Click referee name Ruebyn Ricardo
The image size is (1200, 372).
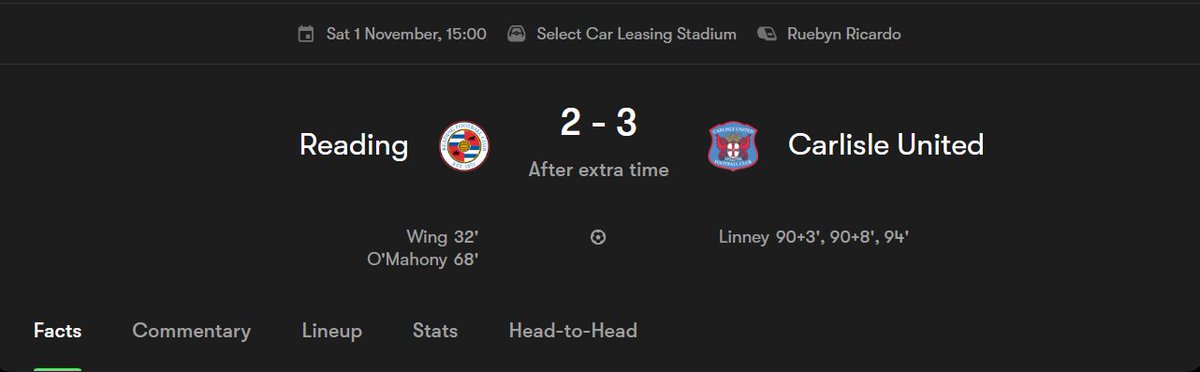click(844, 34)
